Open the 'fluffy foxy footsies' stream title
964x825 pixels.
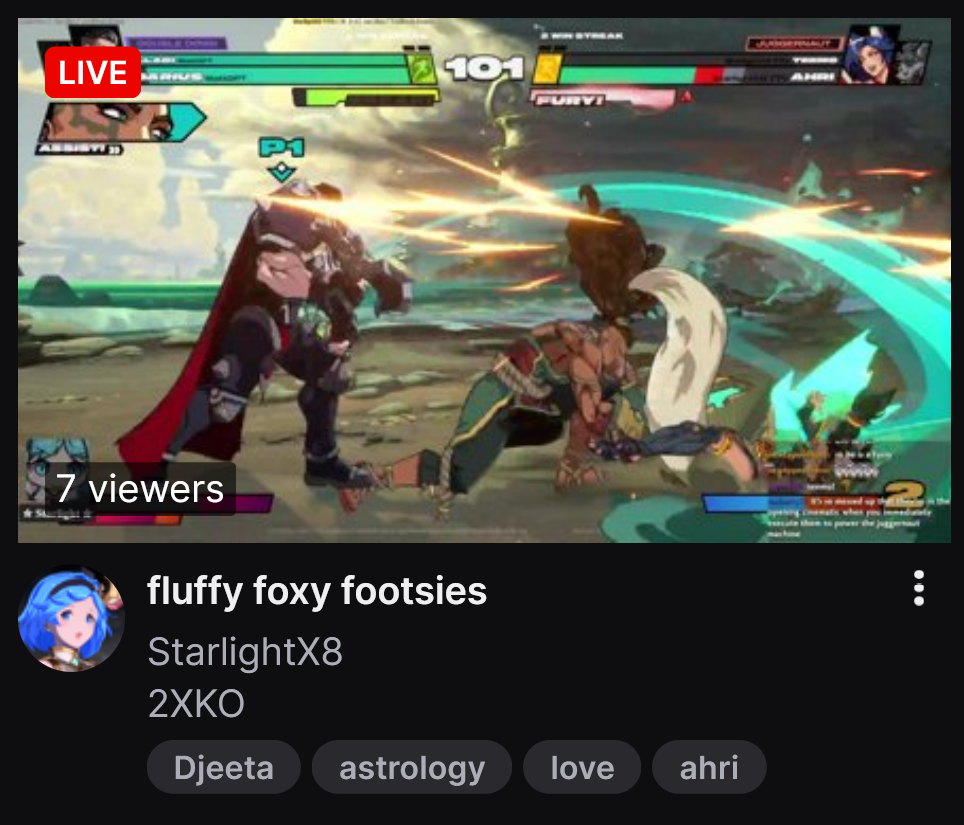(317, 591)
